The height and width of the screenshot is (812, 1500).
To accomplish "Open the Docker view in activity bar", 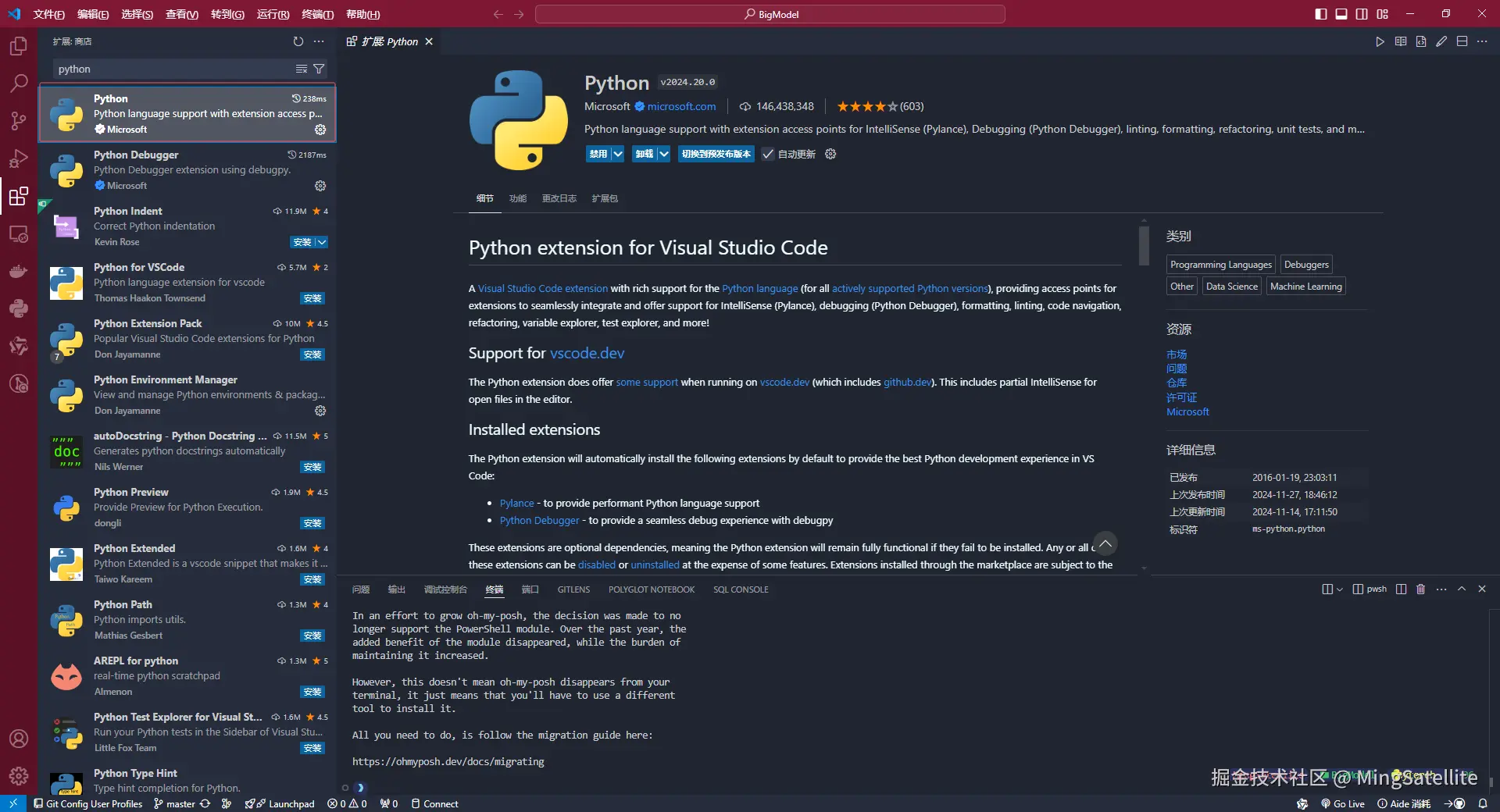I will click(x=19, y=271).
